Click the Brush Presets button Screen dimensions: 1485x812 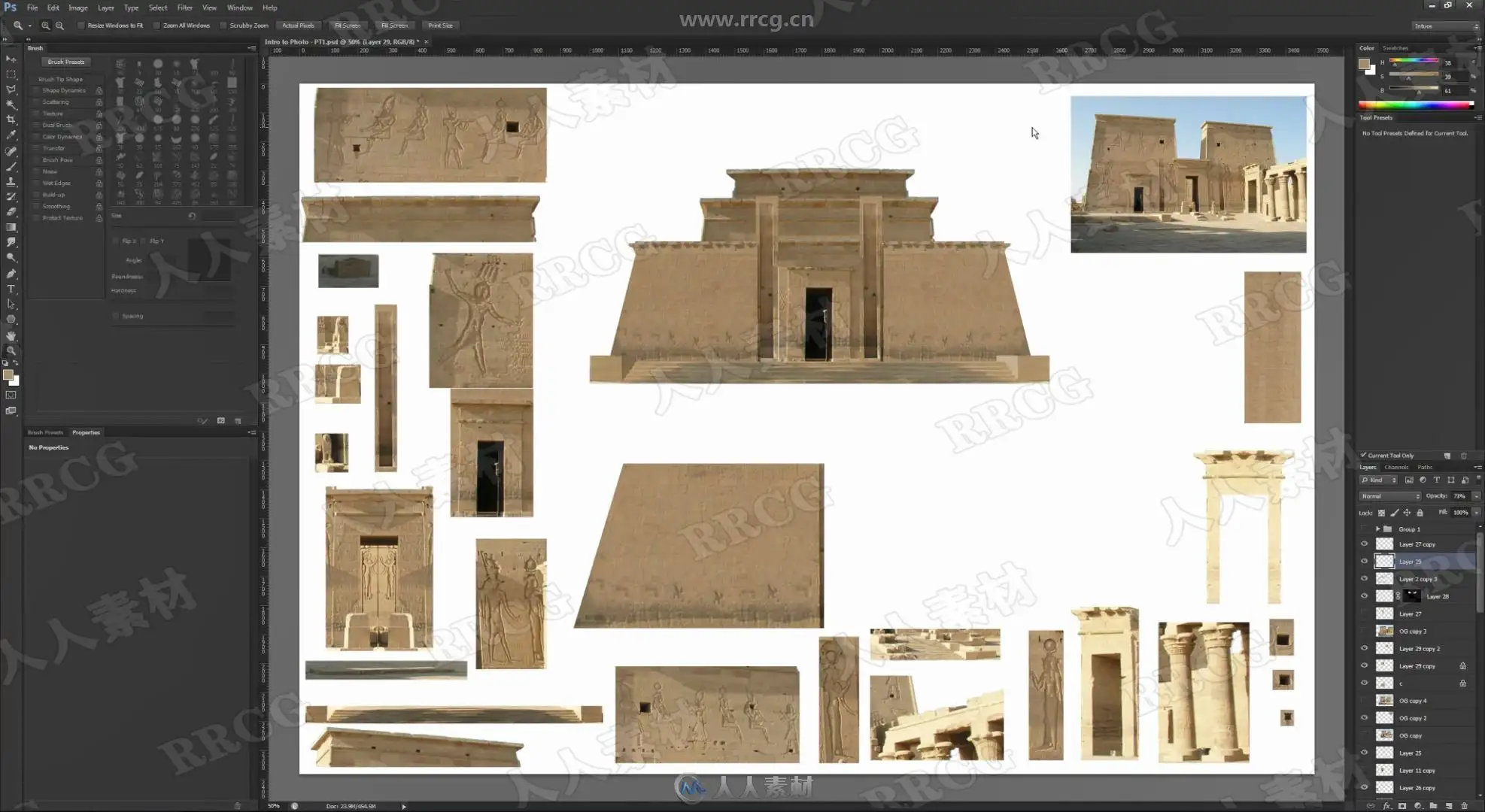66,62
